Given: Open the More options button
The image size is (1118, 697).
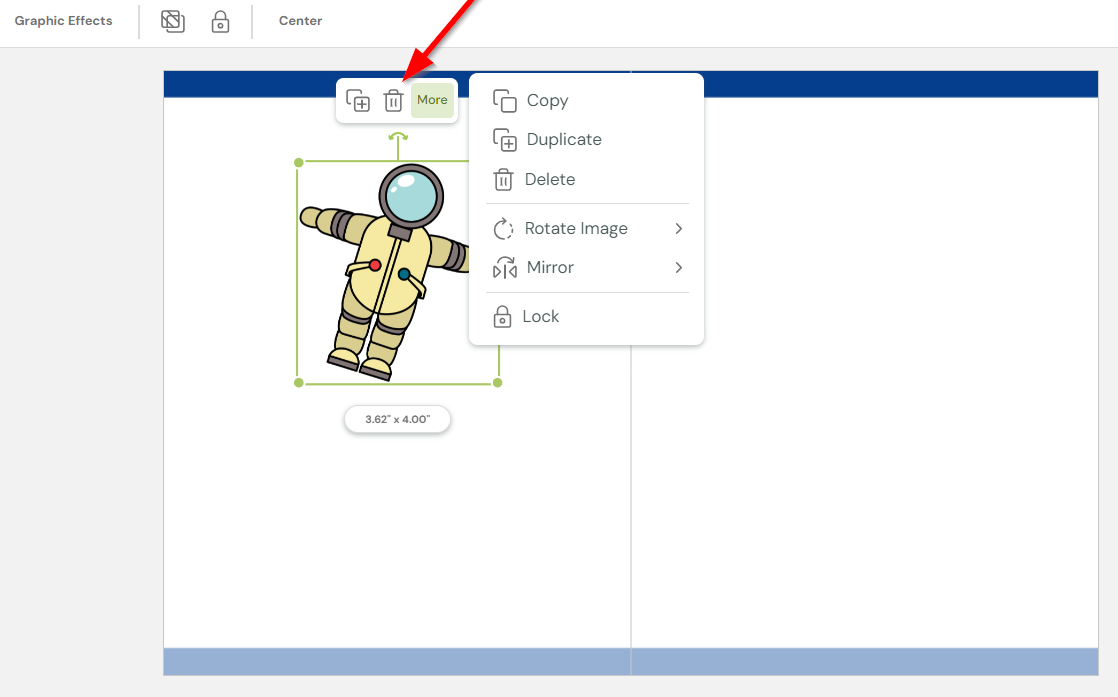Looking at the screenshot, I should click(431, 99).
